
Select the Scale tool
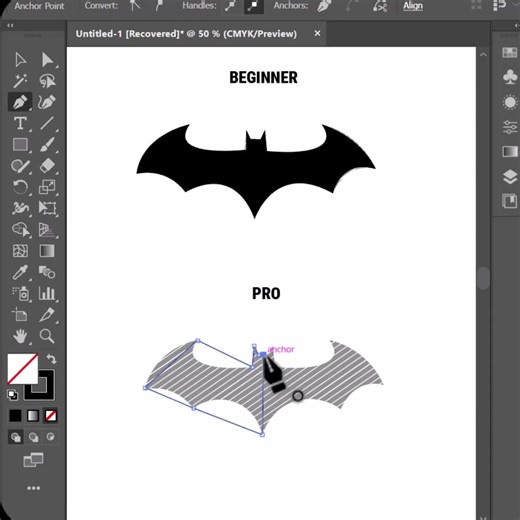(47, 187)
